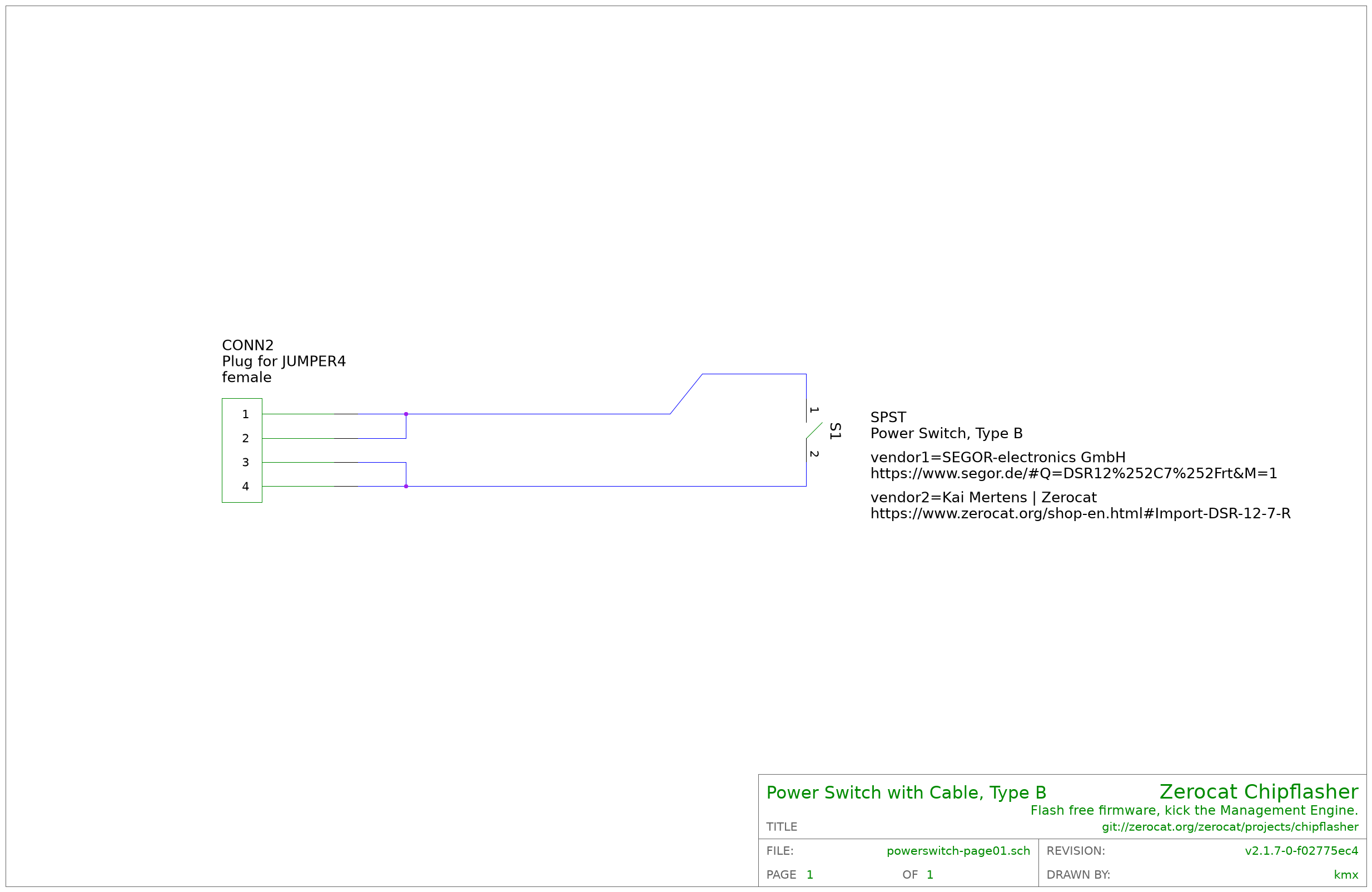Viewport: 1372px width, 892px height.
Task: Click vendor2=Kai Mertens | Zerocat text
Action: (983, 498)
